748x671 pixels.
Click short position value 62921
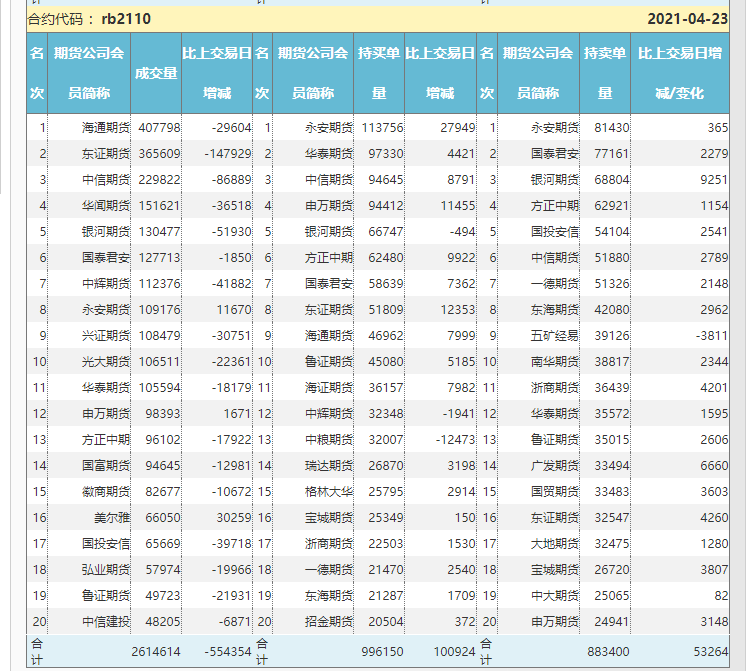pos(612,206)
